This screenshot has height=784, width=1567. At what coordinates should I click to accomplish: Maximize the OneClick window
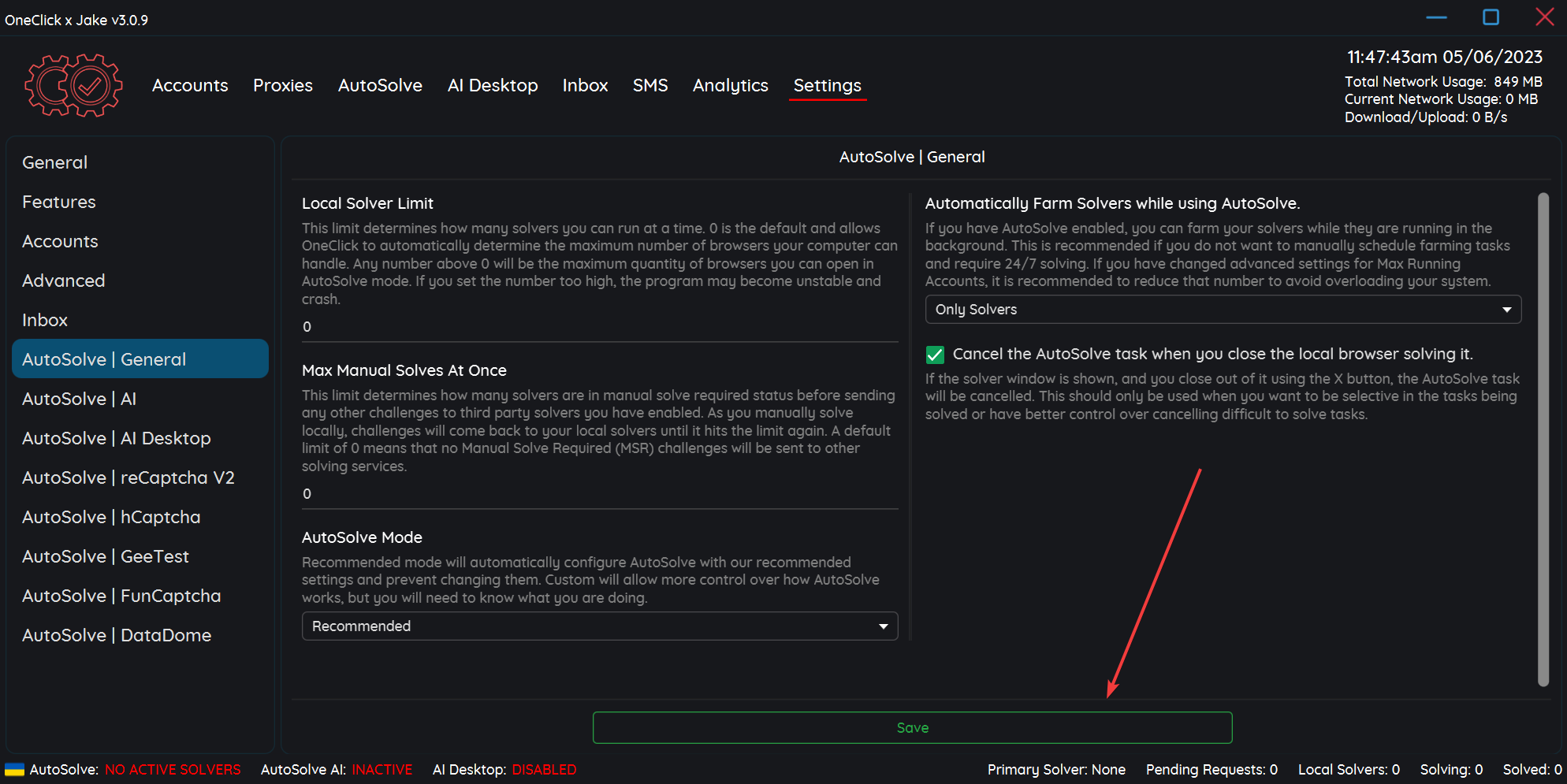pyautogui.click(x=1491, y=17)
